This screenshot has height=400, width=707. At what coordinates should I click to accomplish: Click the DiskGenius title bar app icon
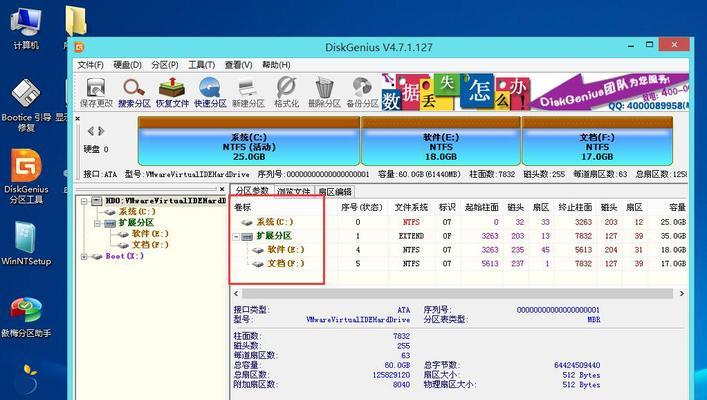click(x=79, y=47)
